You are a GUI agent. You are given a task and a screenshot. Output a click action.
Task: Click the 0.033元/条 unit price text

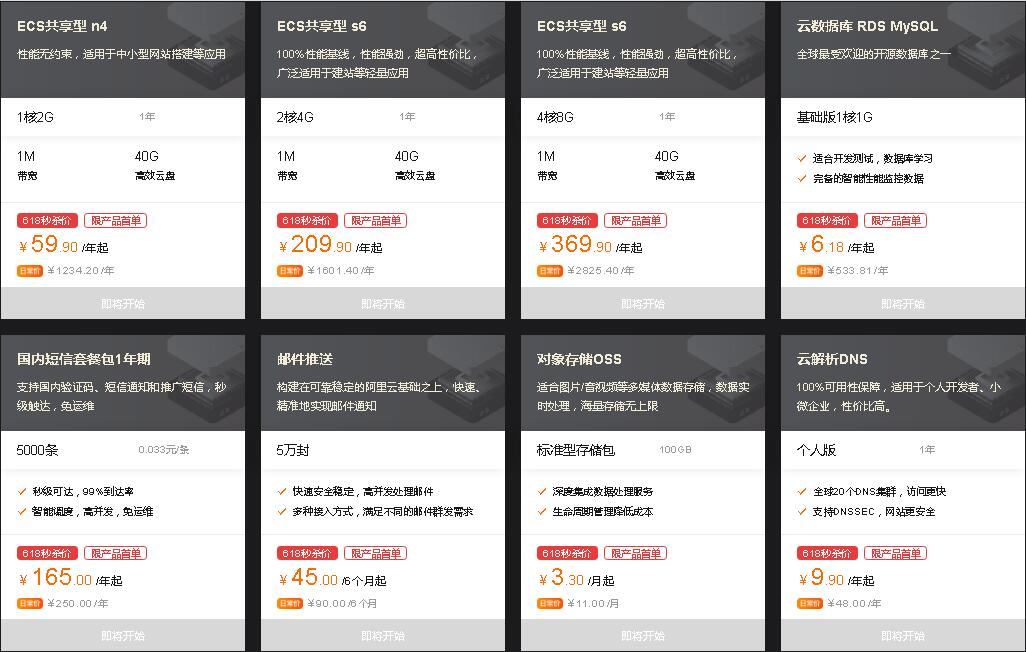[x=164, y=450]
